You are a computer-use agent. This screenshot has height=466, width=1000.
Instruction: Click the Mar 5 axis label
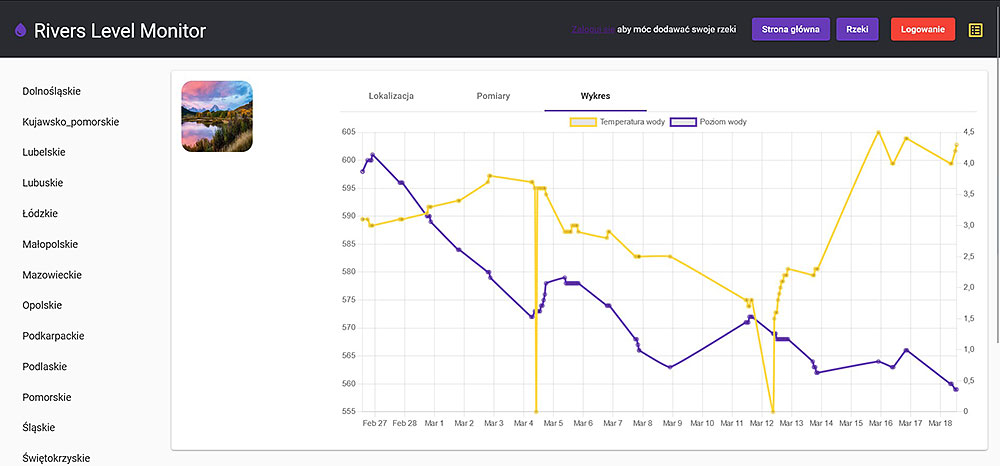click(x=552, y=423)
